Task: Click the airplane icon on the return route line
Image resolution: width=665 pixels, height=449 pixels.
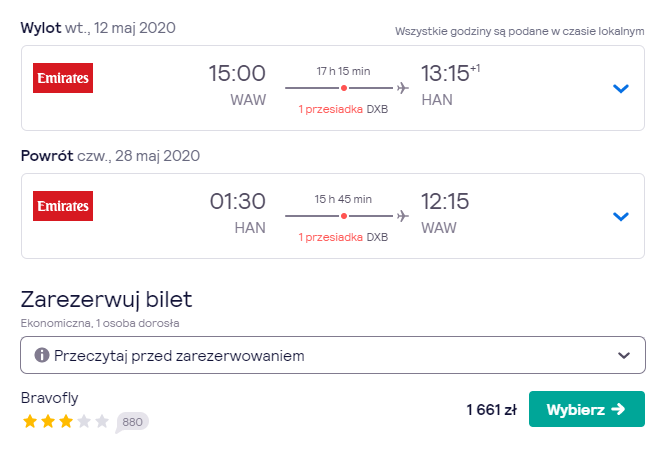Action: 402,216
